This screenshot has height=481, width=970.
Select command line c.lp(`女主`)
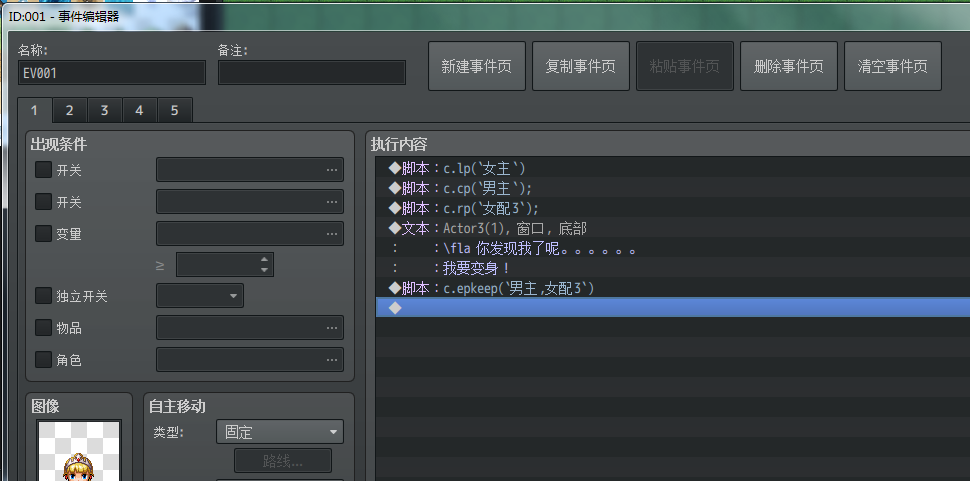point(672,168)
